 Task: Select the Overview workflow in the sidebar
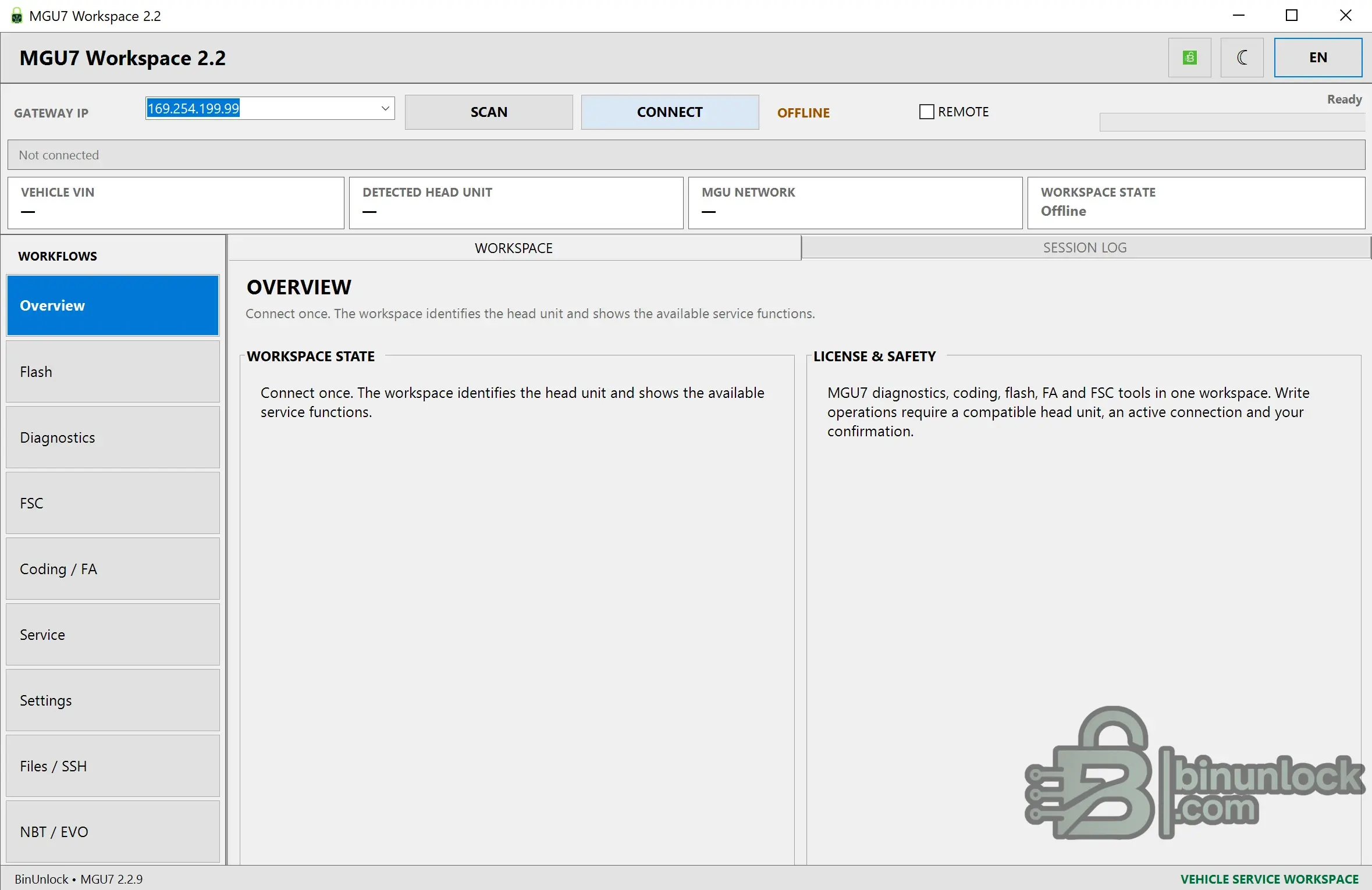[113, 305]
